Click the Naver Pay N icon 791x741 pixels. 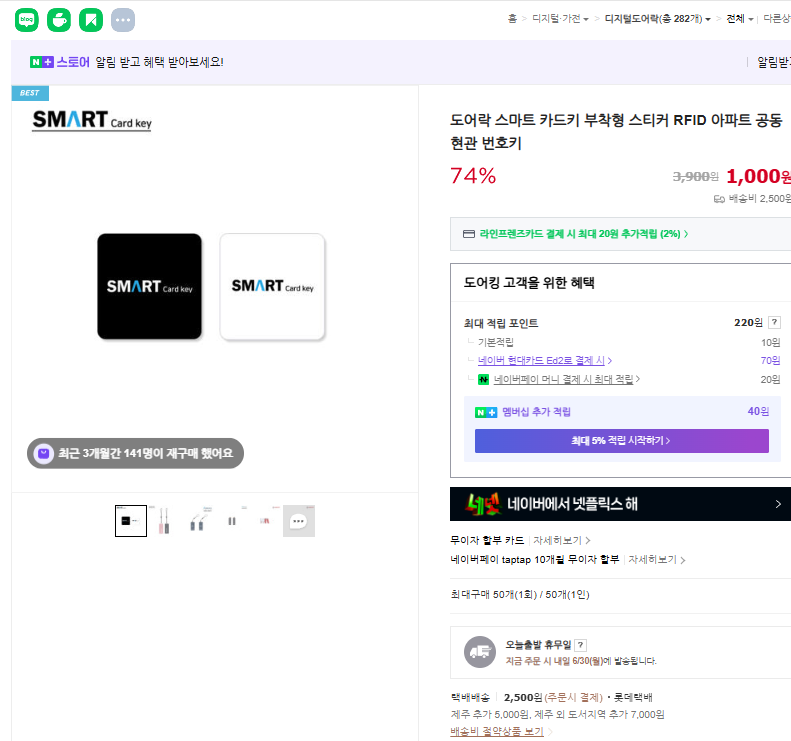coord(483,379)
